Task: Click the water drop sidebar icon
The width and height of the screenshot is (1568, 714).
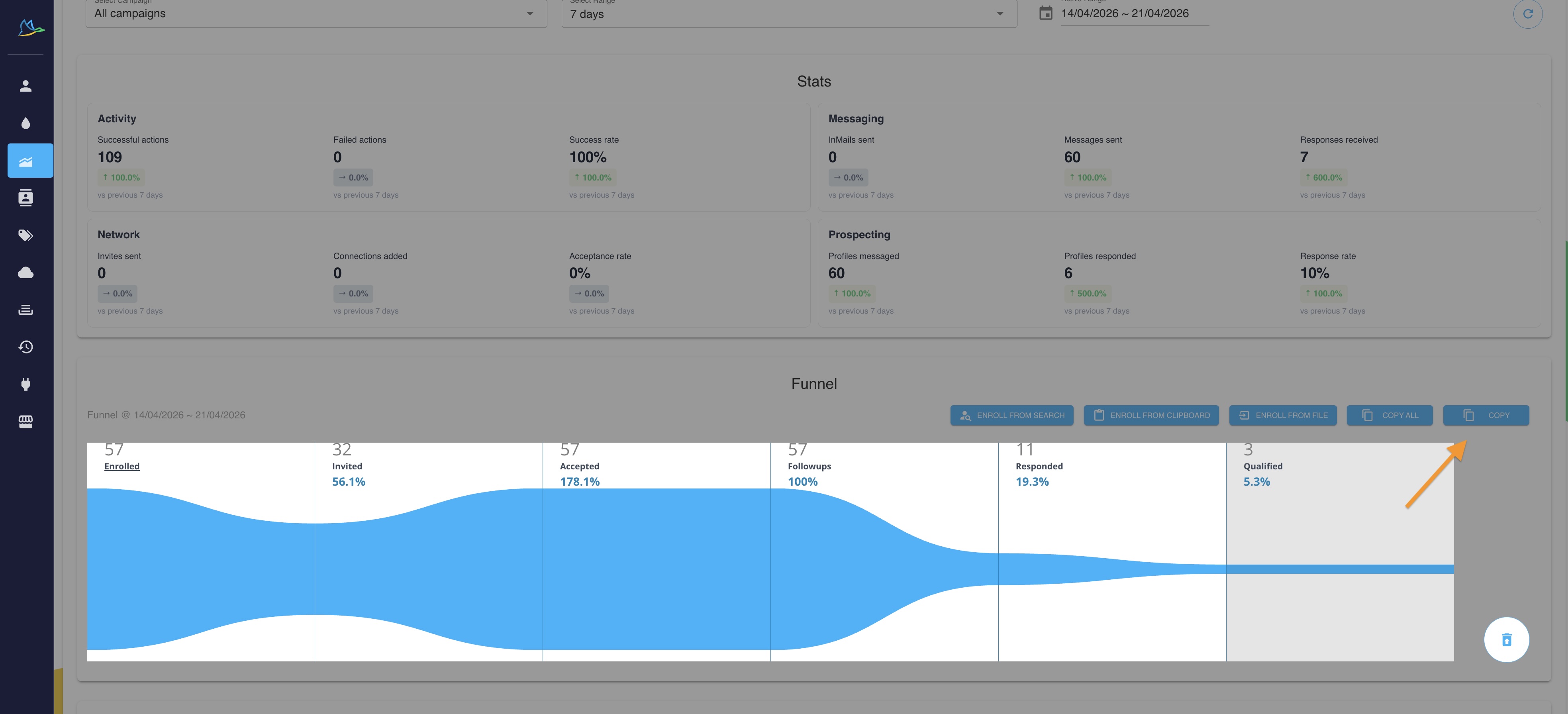Action: tap(25, 124)
